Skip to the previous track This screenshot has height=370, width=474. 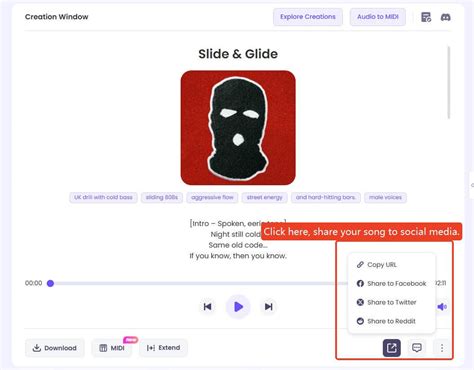[x=207, y=307]
